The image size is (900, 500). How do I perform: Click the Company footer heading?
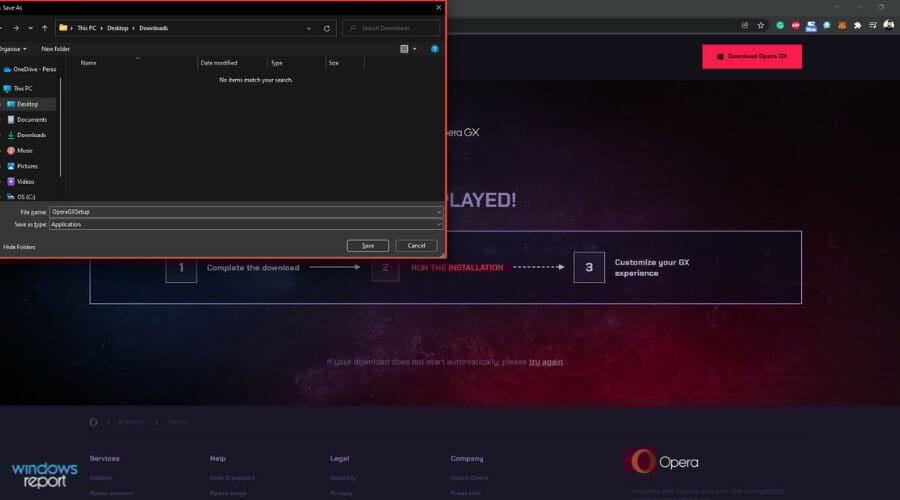tap(467, 459)
